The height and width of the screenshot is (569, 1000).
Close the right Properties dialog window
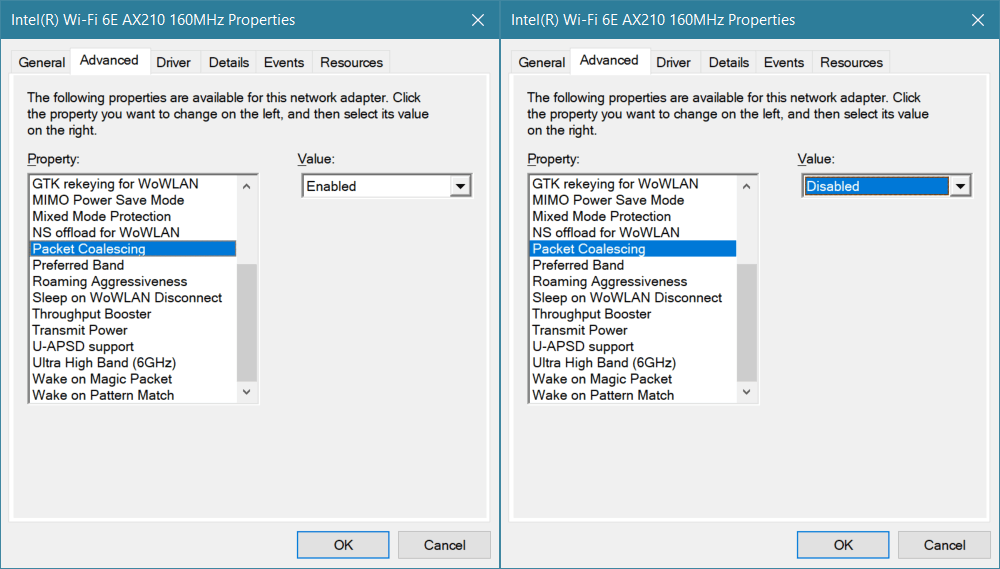[x=978, y=20]
